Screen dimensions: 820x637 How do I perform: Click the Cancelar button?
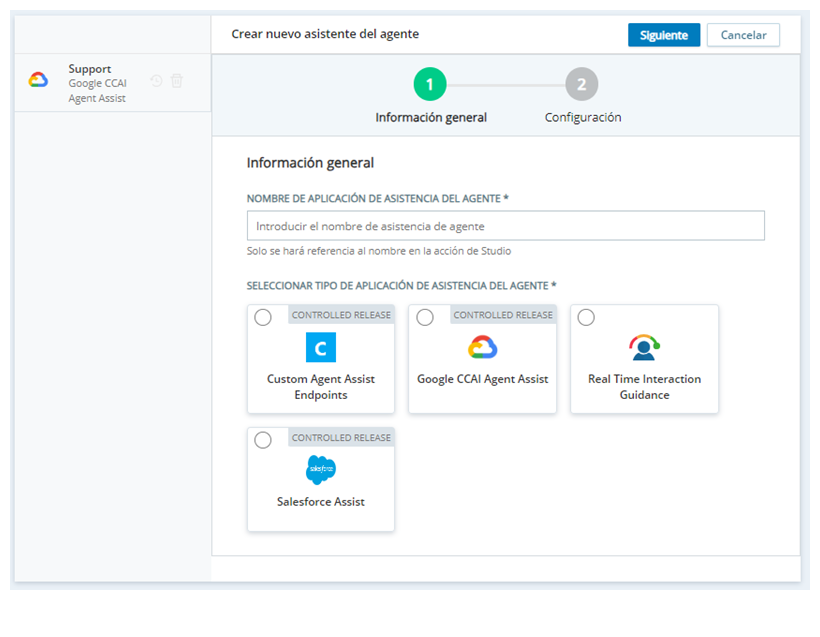point(743,35)
